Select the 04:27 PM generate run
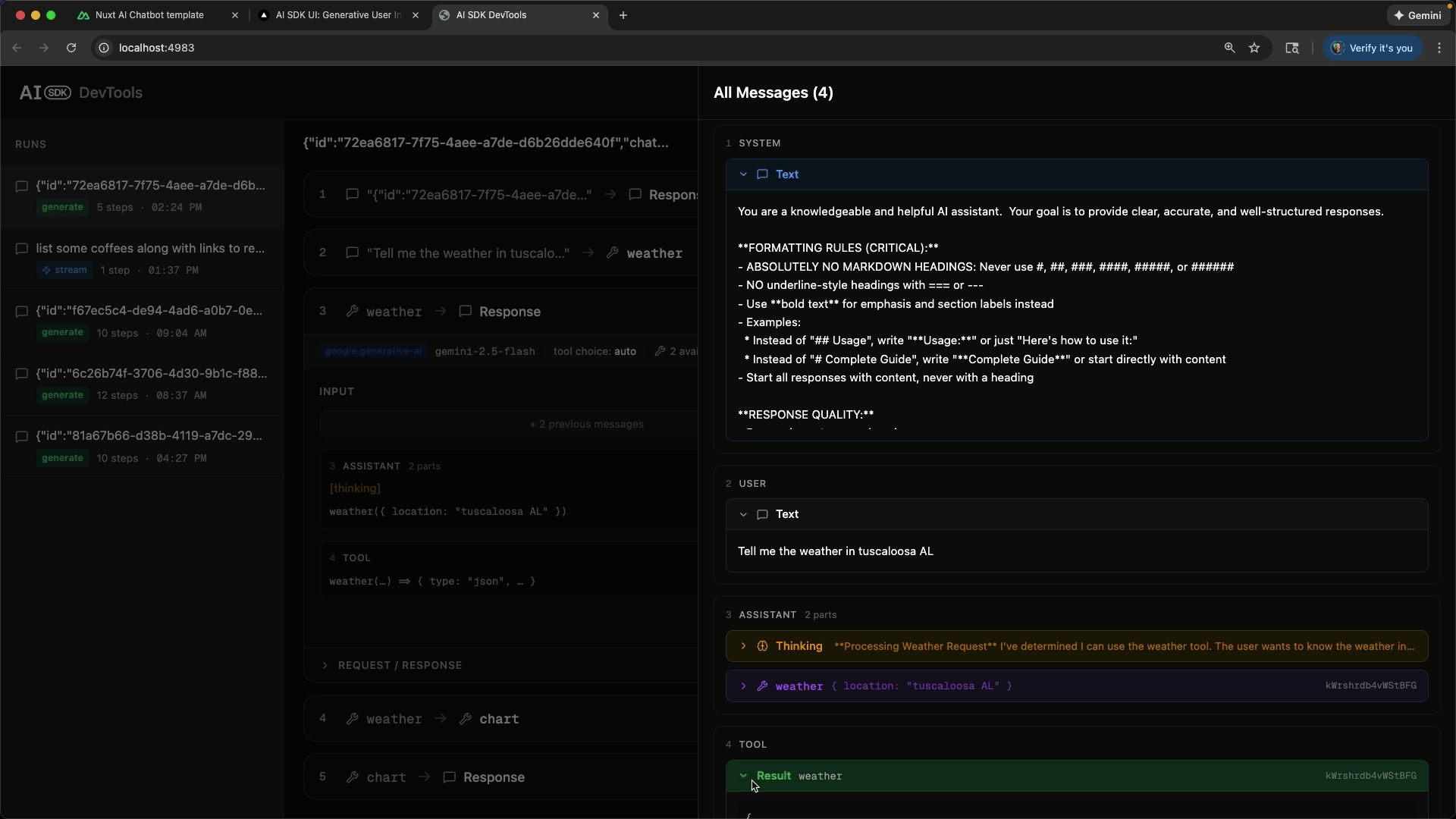The height and width of the screenshot is (819, 1456). coord(143,447)
